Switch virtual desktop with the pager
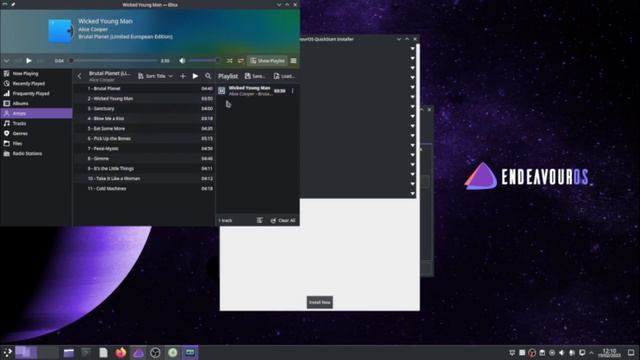This screenshot has height=360, width=640. (x=37, y=353)
